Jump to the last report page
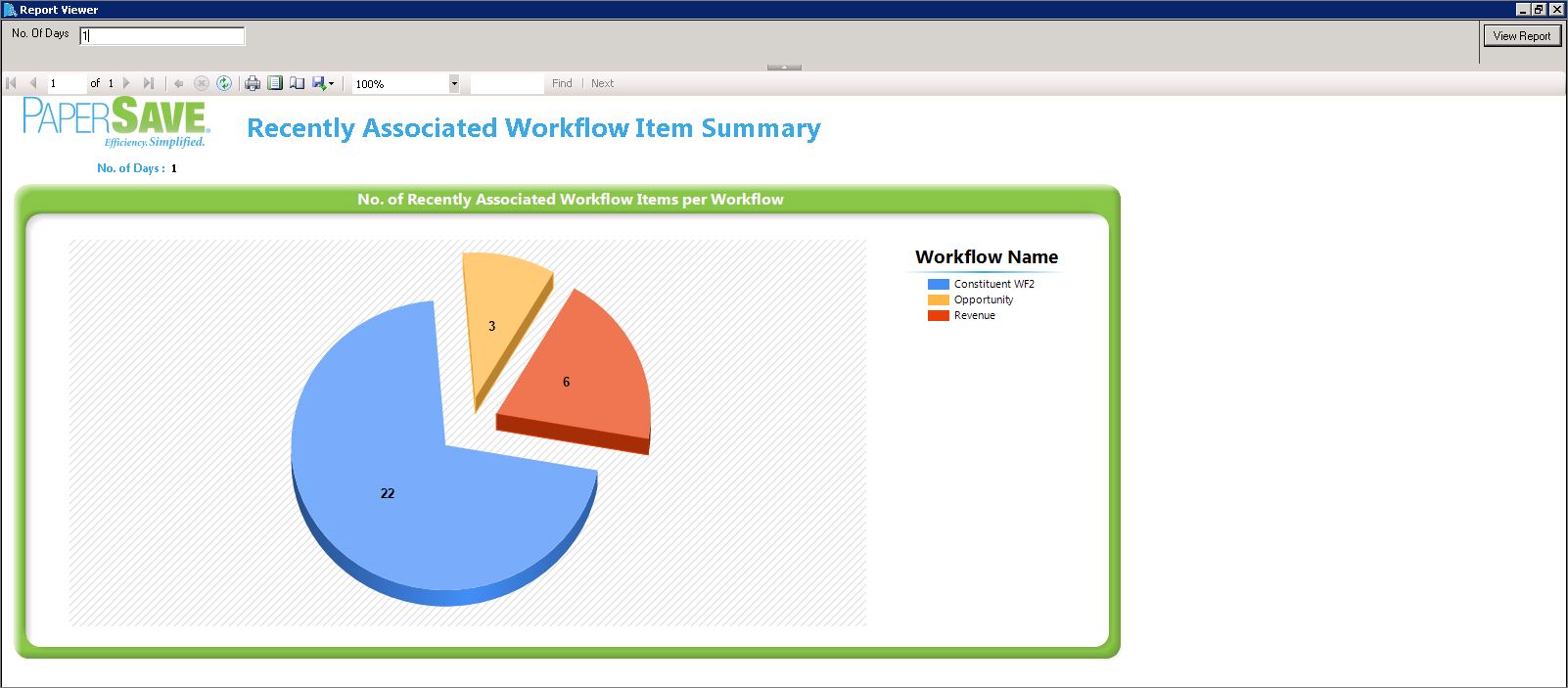The image size is (1568, 688). [x=148, y=83]
